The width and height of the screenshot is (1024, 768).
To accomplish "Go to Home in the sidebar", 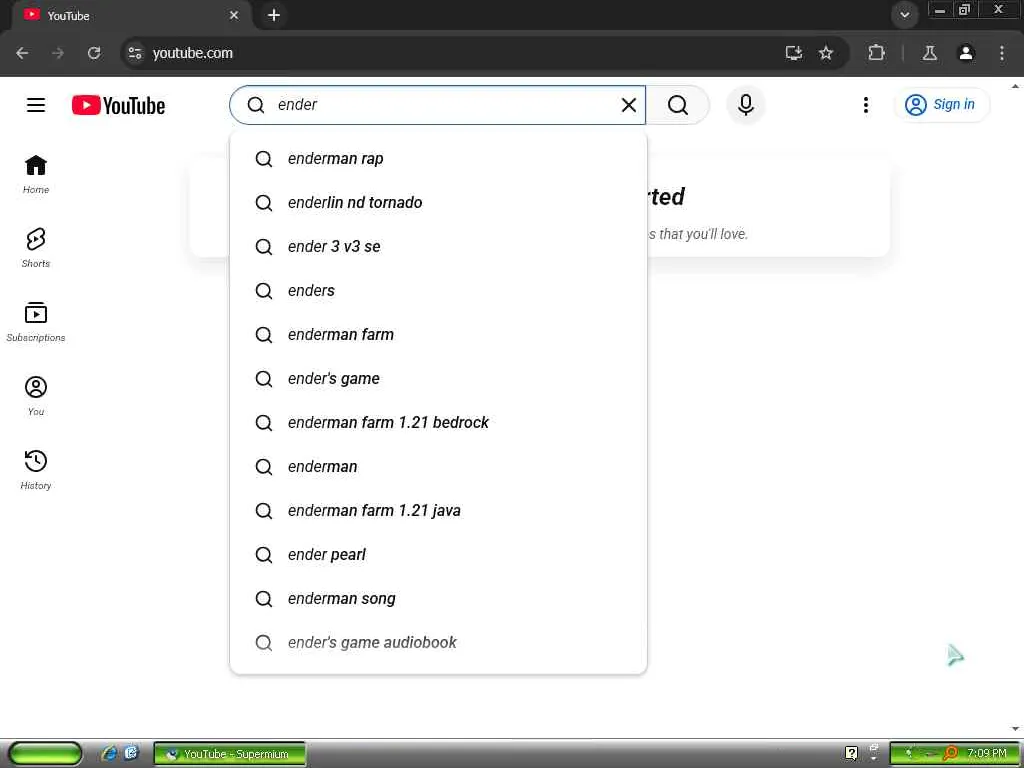I will (36, 174).
